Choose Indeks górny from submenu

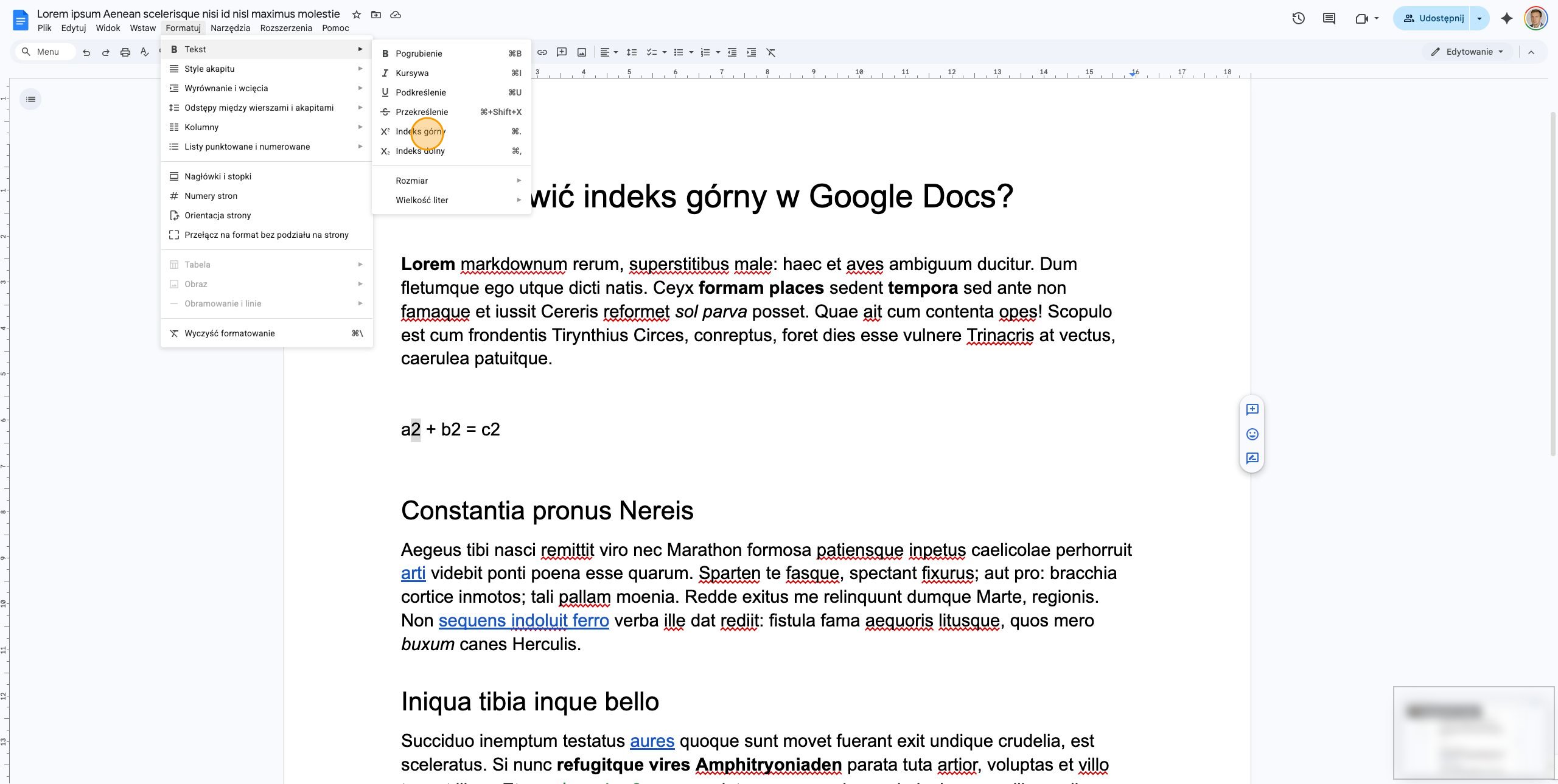451,131
